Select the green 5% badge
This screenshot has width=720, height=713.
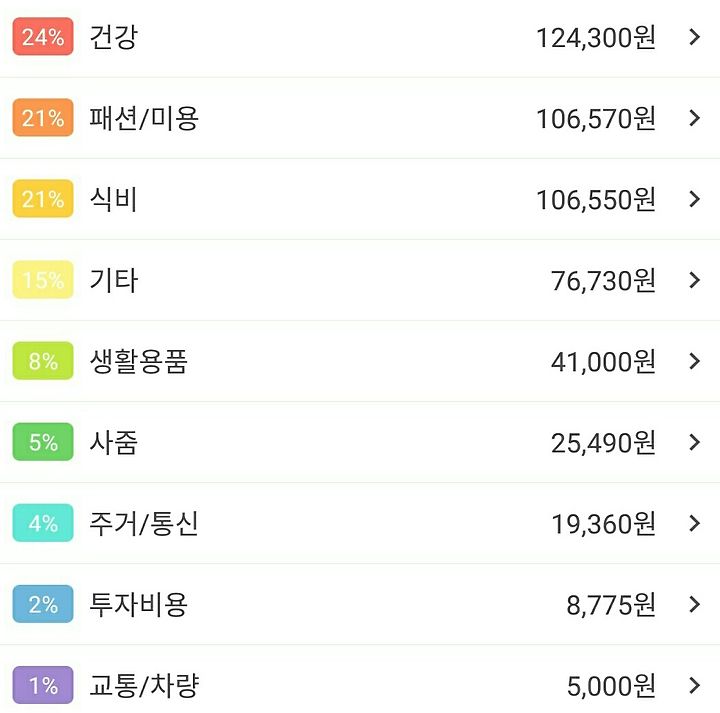point(43,442)
